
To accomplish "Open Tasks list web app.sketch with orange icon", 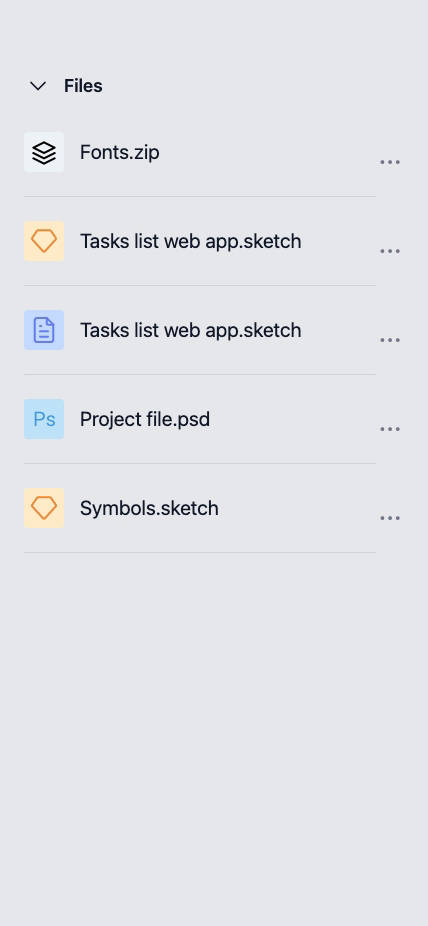I will pyautogui.click(x=191, y=241).
